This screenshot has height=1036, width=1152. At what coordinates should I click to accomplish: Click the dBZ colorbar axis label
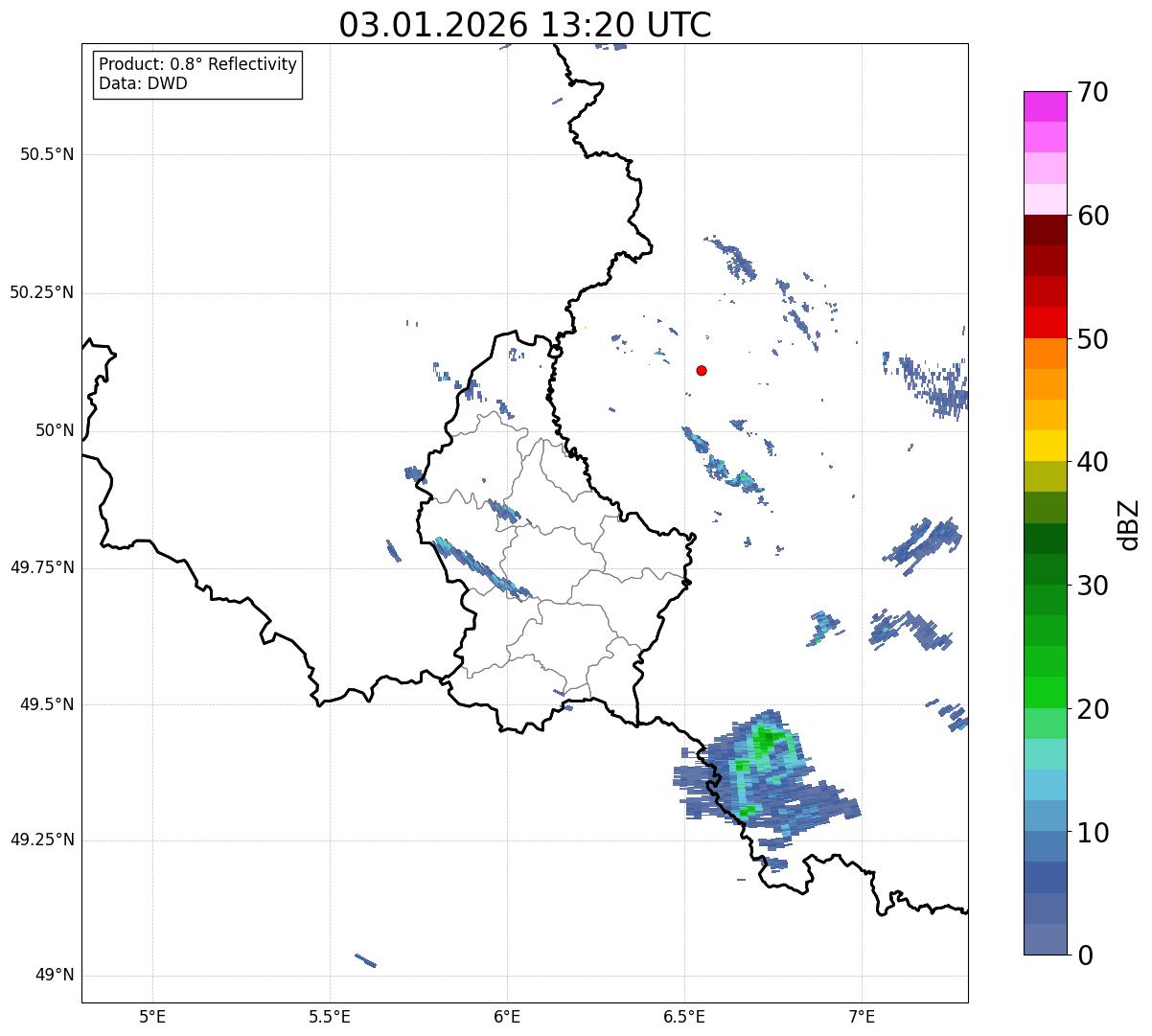pos(1129,523)
